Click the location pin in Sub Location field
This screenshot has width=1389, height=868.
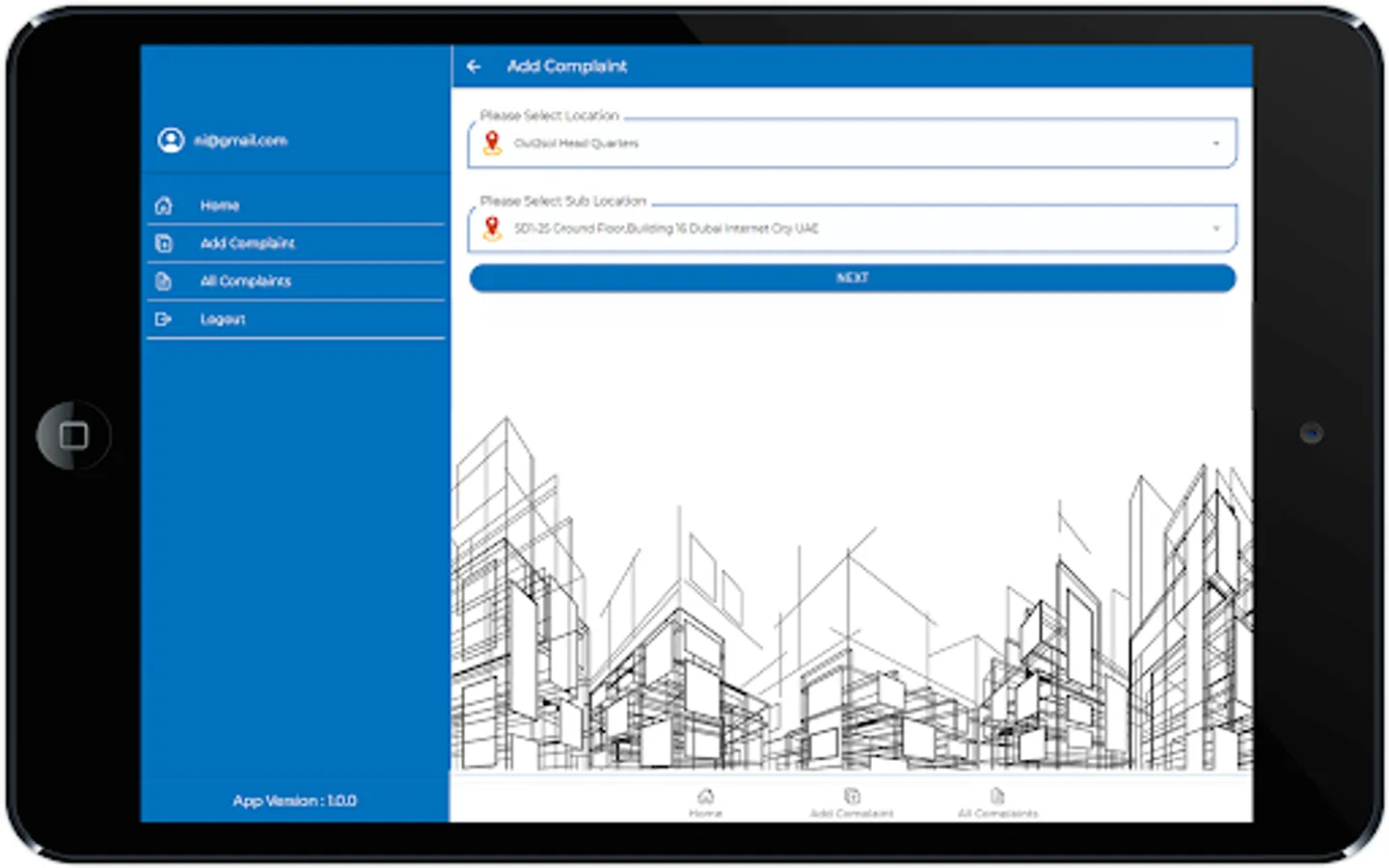(492, 229)
